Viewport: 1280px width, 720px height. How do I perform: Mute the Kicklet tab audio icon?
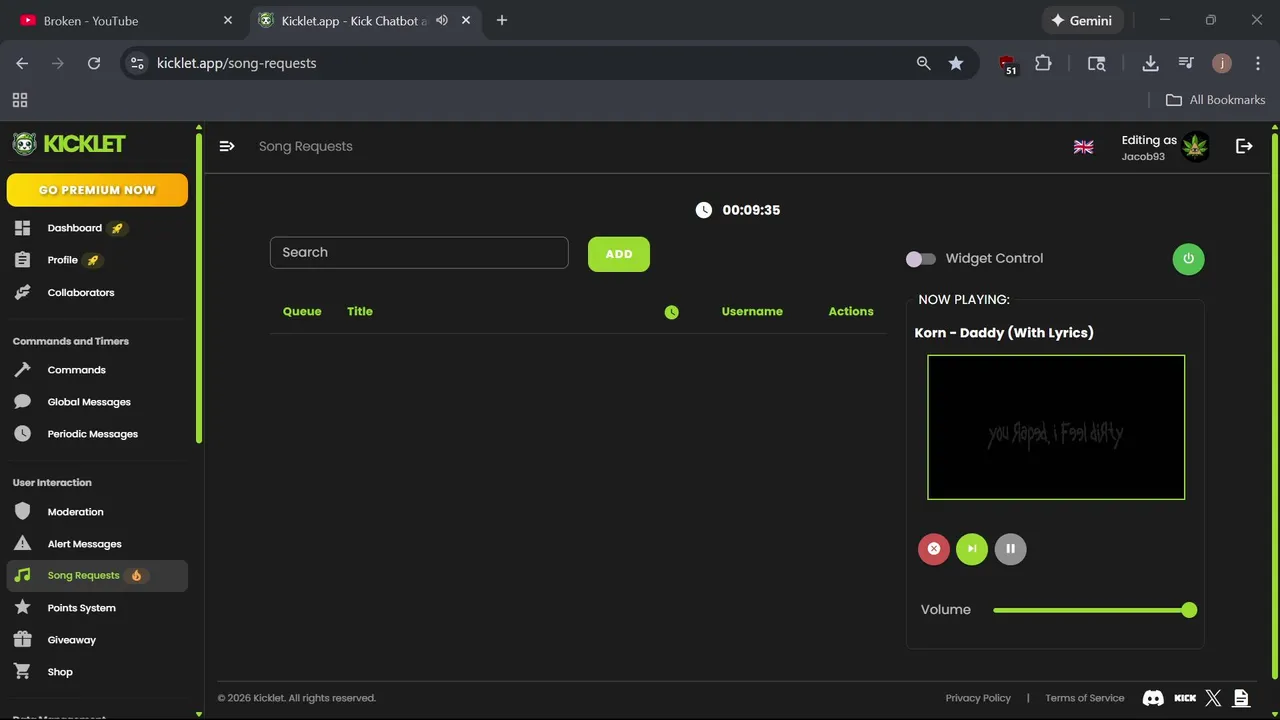[x=442, y=20]
